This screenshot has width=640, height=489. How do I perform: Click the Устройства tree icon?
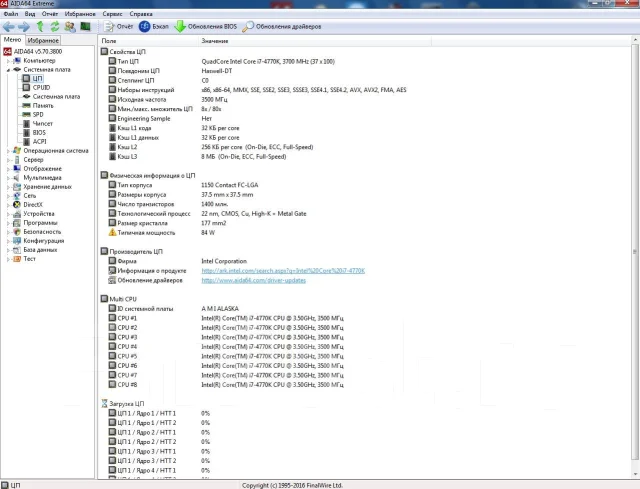(x=17, y=213)
